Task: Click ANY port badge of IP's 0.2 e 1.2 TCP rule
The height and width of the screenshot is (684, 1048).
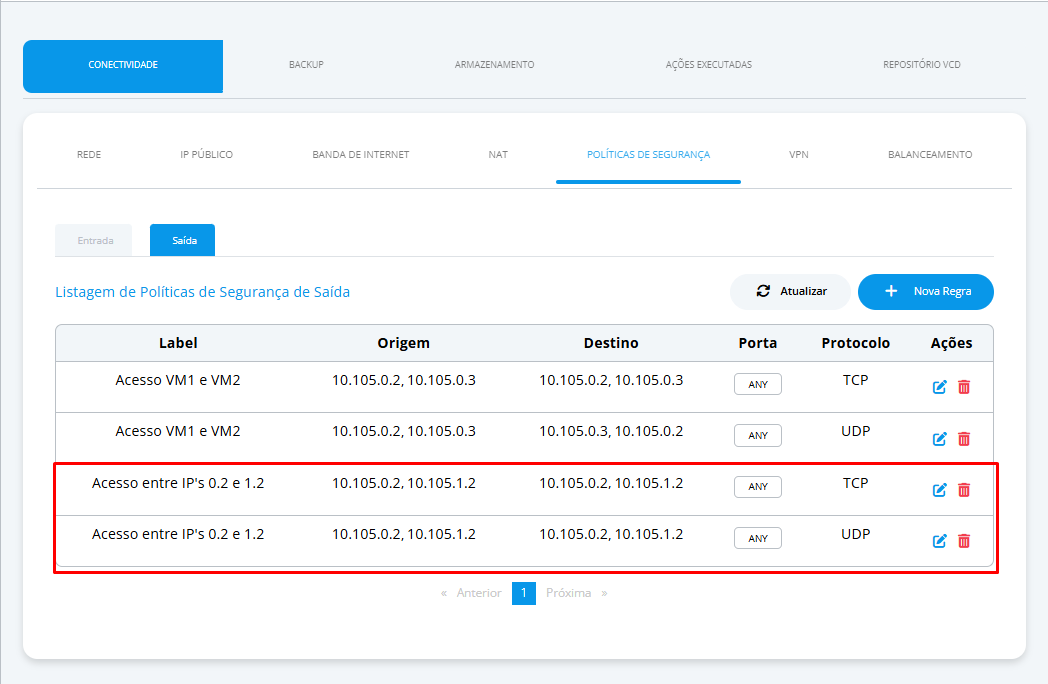Action: point(758,487)
